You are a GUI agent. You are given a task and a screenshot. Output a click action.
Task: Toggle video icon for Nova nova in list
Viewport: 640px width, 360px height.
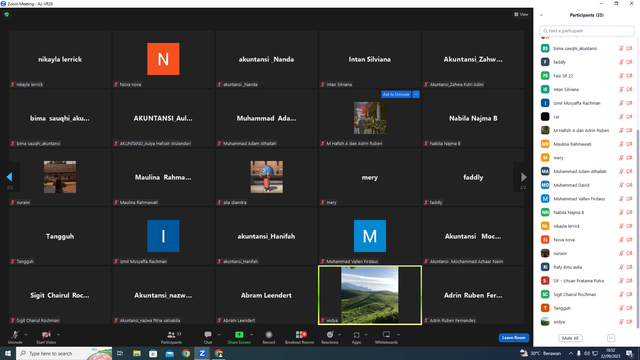tap(629, 240)
